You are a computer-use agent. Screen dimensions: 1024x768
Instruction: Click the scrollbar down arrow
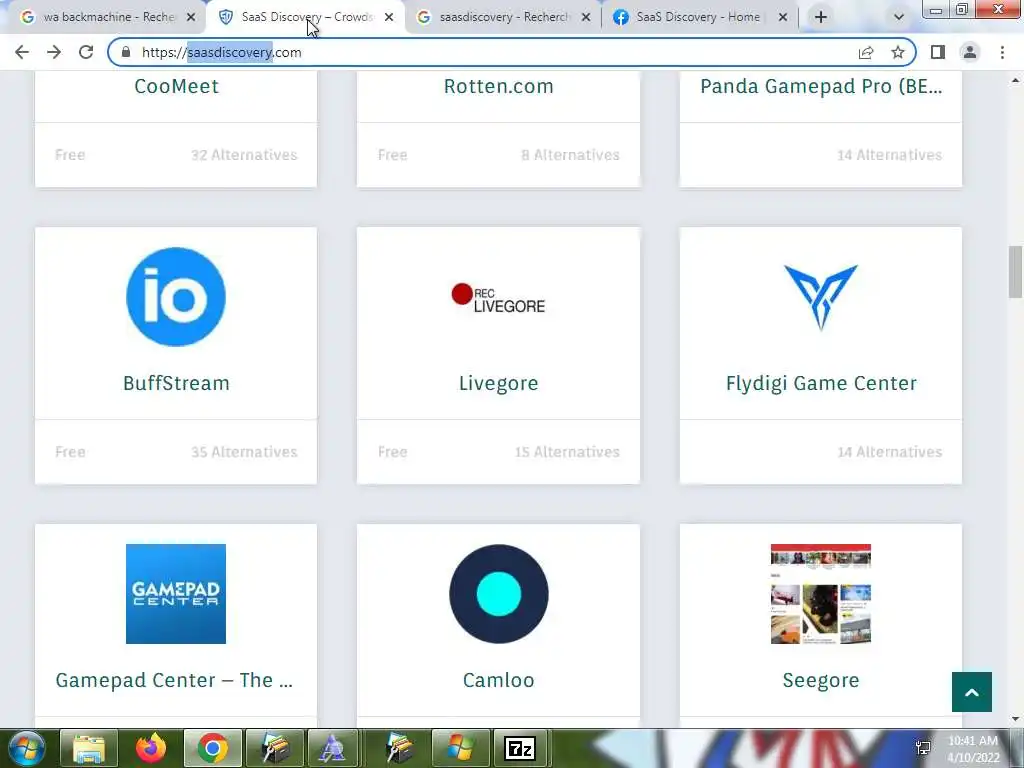click(x=1015, y=719)
